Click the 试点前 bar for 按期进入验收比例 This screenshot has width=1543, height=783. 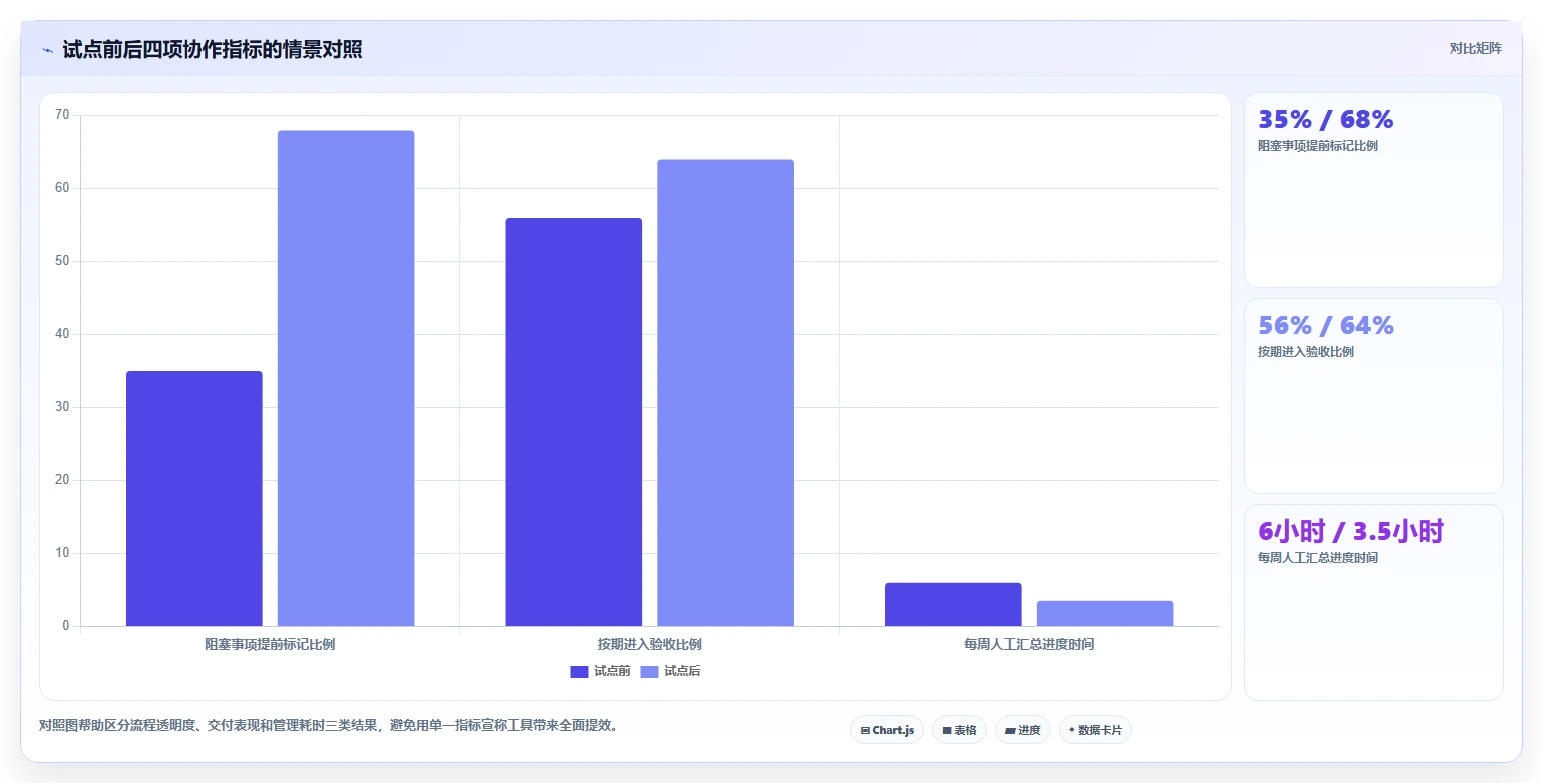pos(574,422)
